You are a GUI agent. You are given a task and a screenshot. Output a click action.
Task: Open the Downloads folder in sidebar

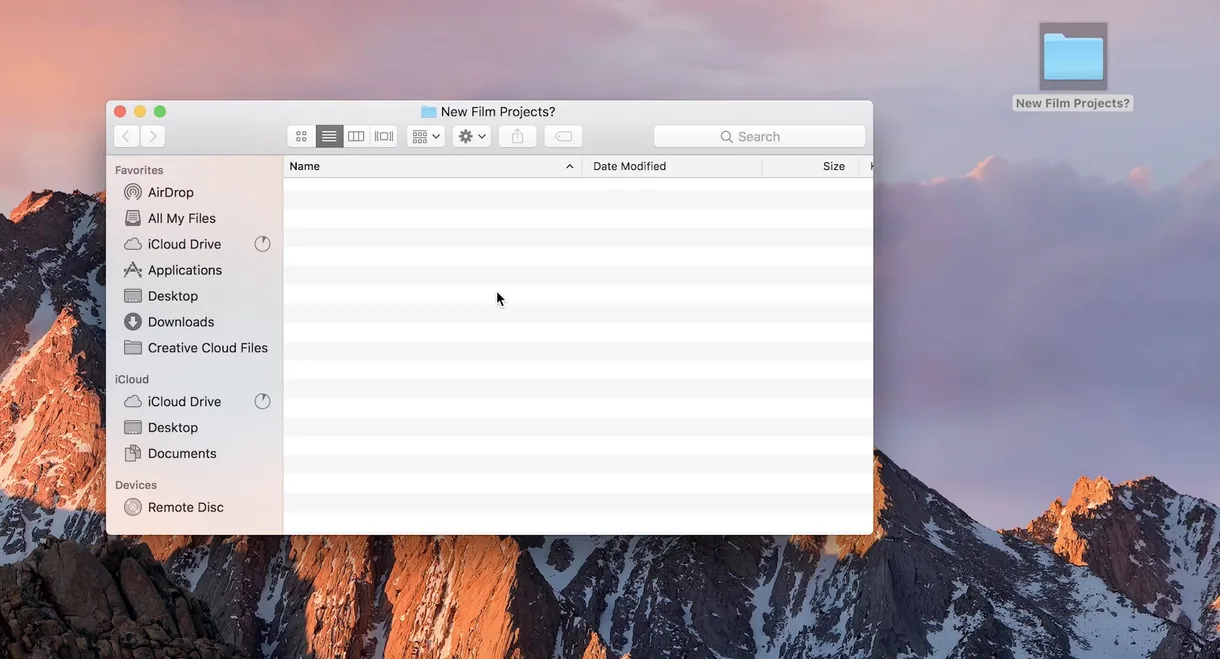click(x=180, y=322)
